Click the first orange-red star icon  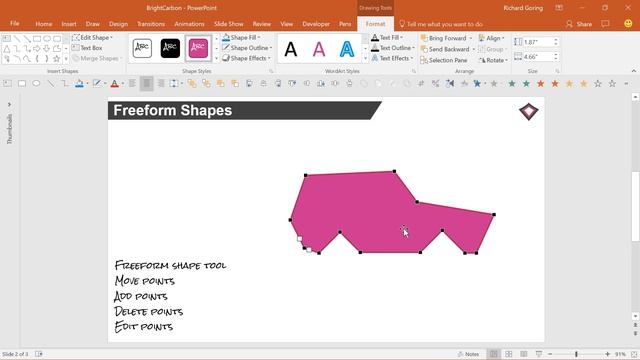[x=540, y=84]
